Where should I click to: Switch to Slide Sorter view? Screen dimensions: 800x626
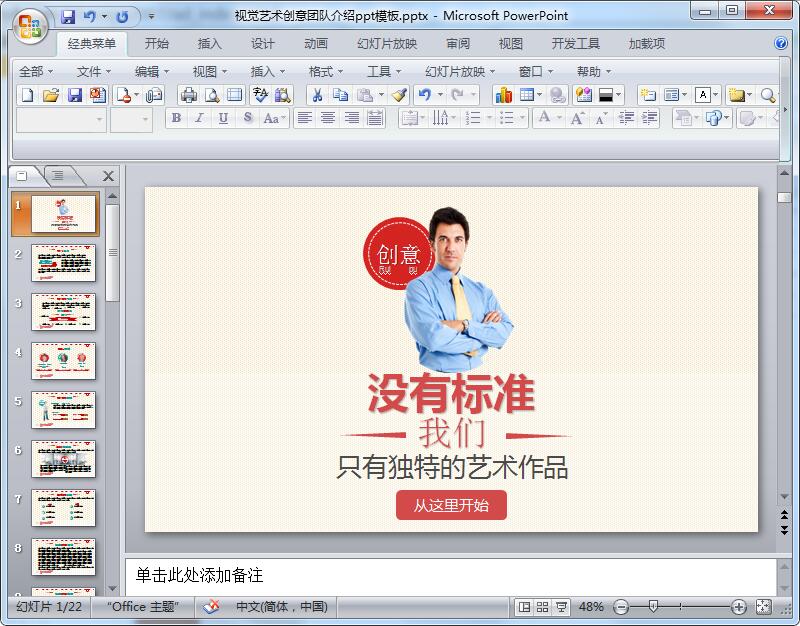(542, 607)
